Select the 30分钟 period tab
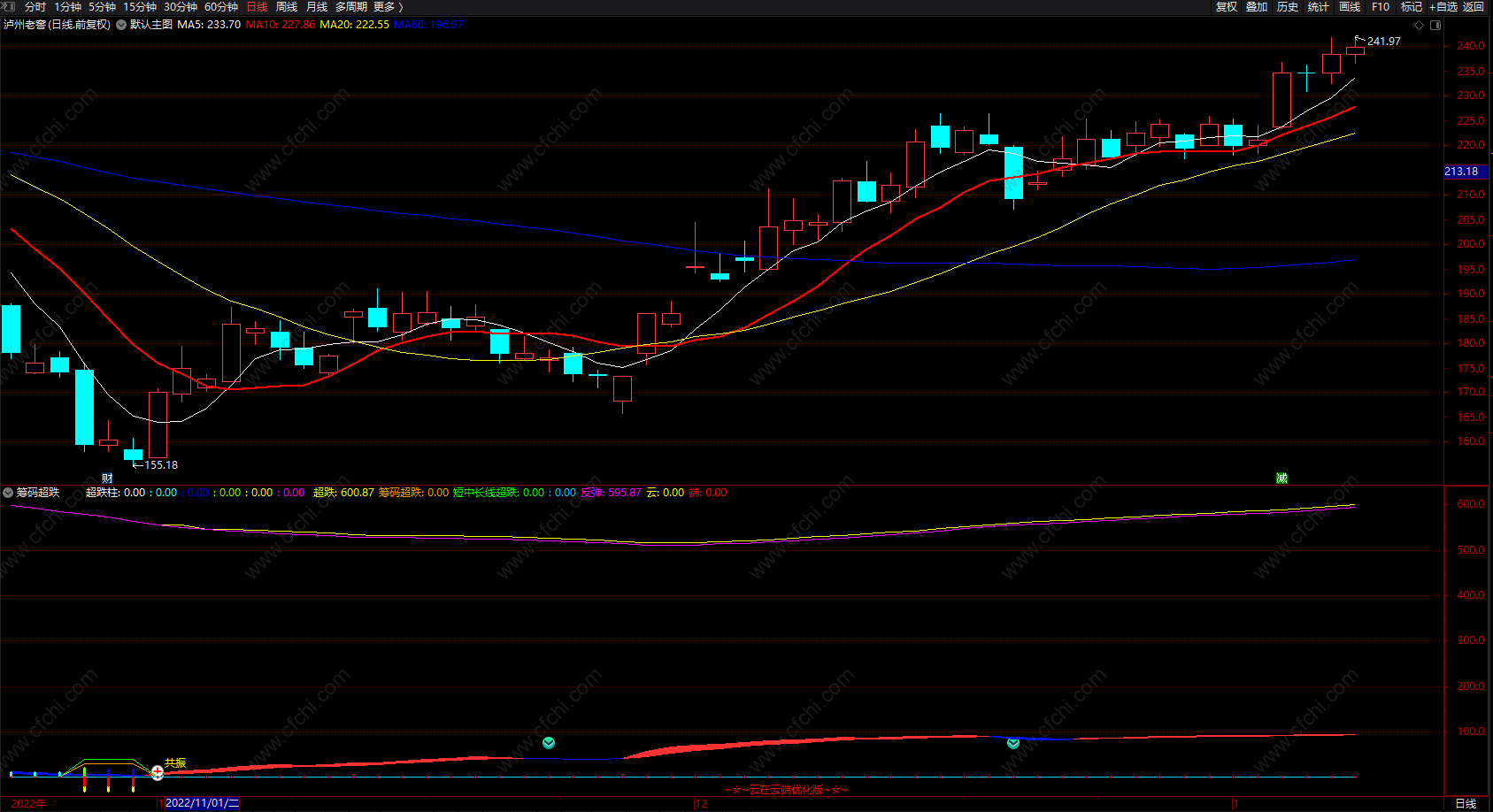 [x=181, y=7]
